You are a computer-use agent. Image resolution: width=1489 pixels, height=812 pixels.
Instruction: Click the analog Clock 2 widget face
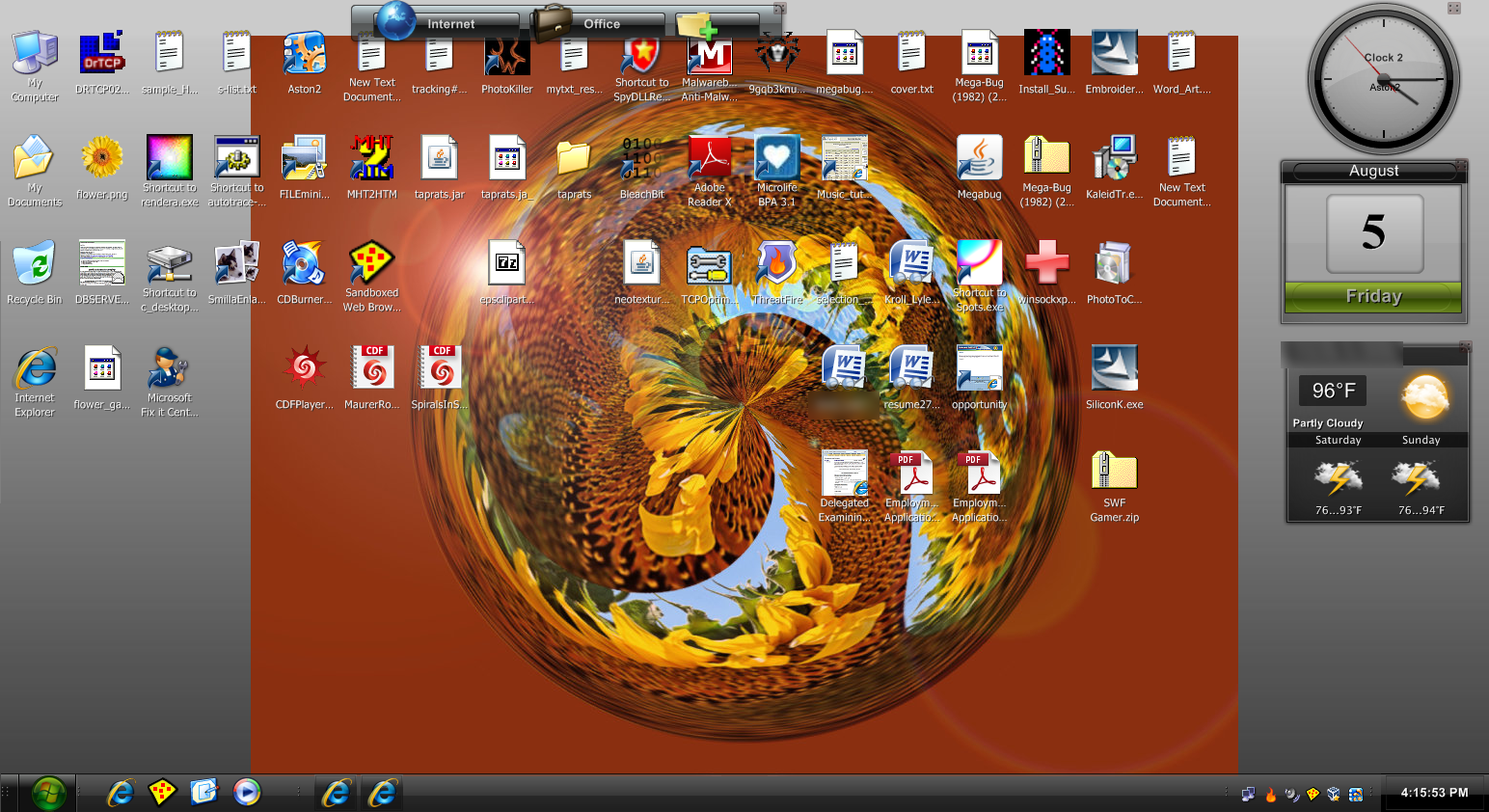click(1384, 78)
